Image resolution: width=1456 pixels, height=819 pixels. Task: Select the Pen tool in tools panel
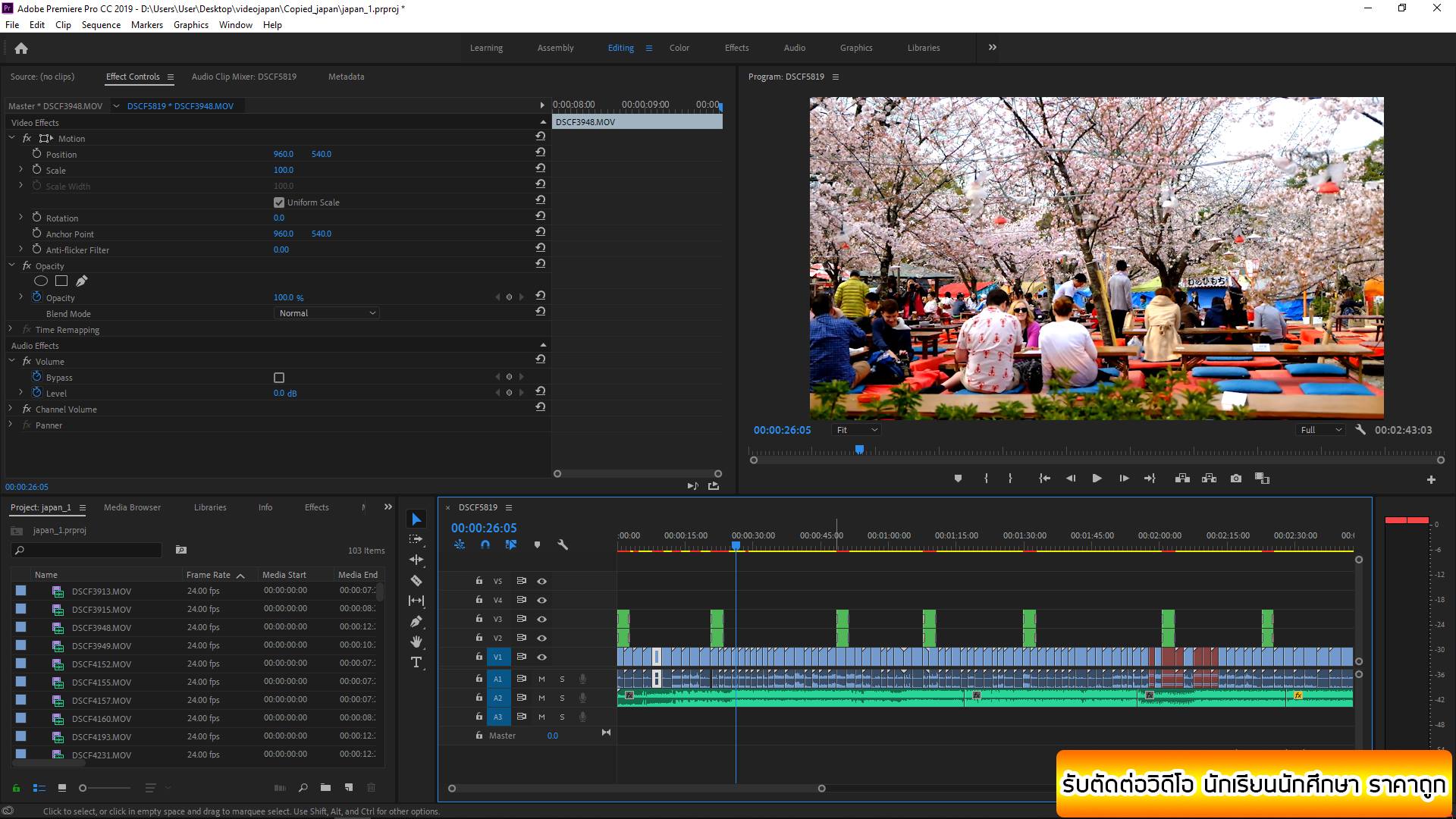[x=416, y=621]
